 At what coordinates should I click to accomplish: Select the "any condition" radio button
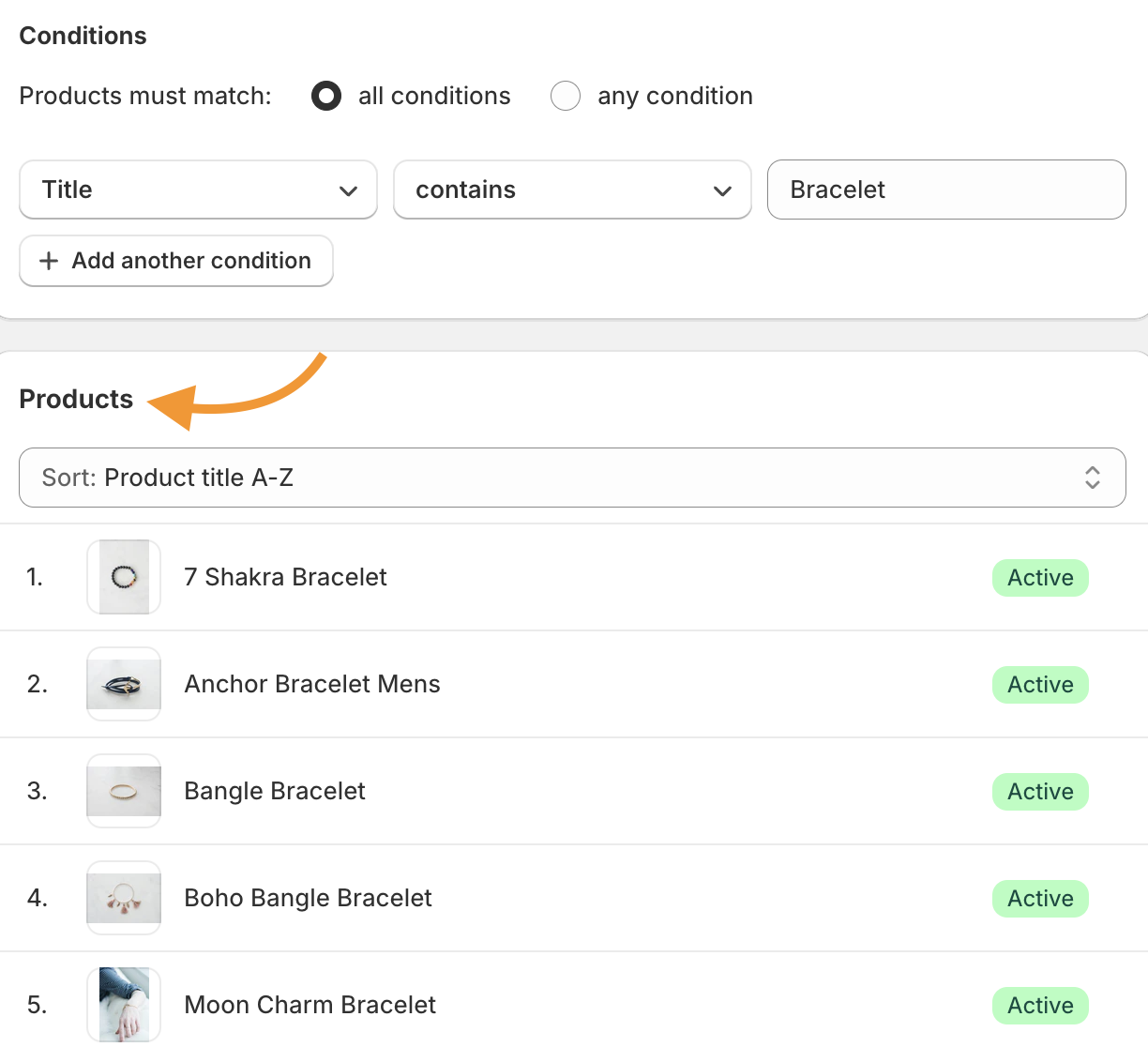[x=566, y=96]
